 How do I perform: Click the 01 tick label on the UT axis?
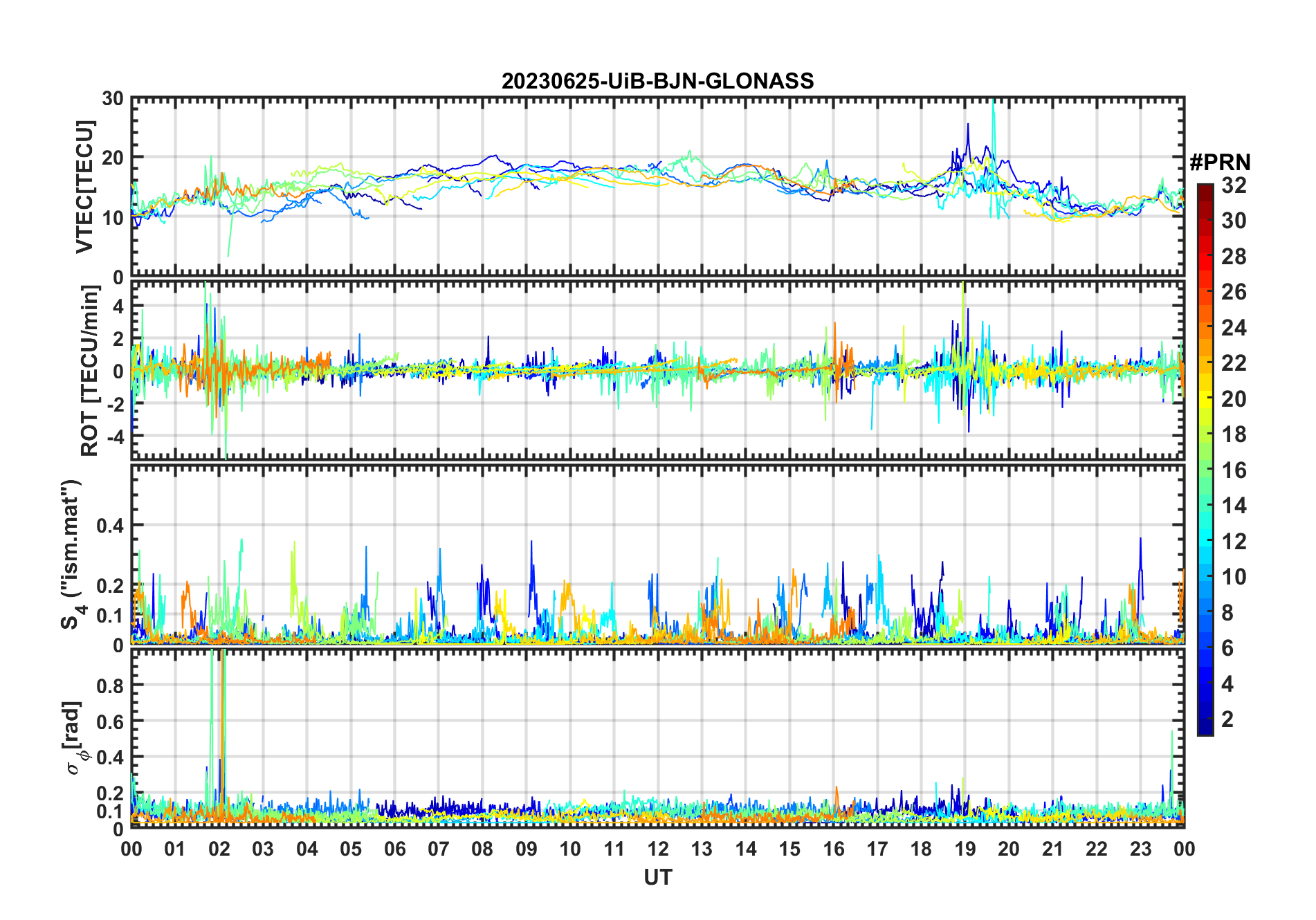175,849
